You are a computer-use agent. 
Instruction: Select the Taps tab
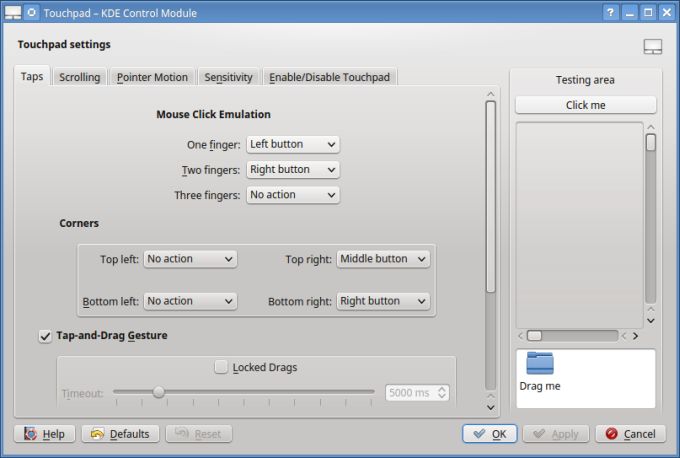[x=32, y=76]
